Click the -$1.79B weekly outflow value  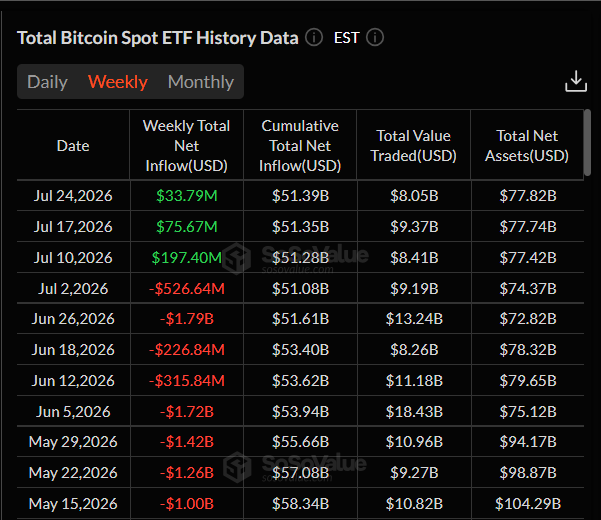coord(187,319)
